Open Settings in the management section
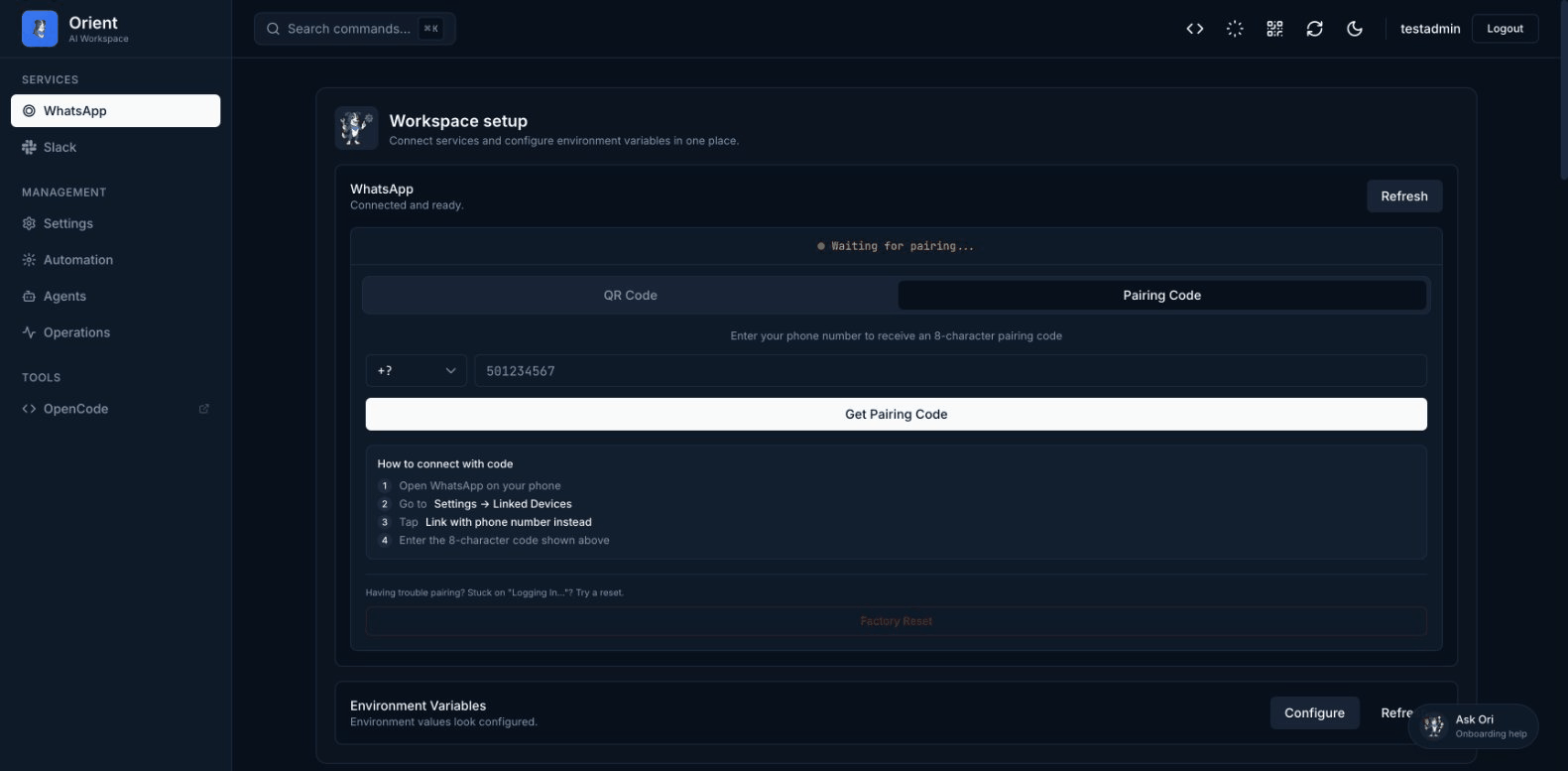The width and height of the screenshot is (1568, 771). (67, 223)
